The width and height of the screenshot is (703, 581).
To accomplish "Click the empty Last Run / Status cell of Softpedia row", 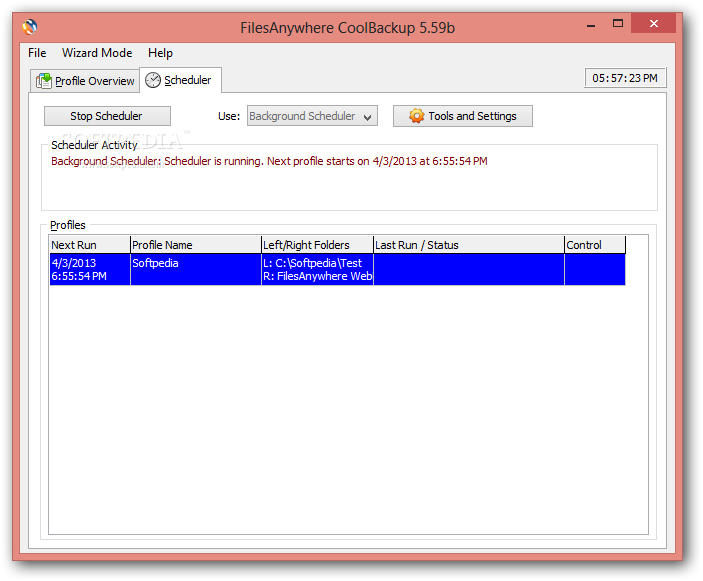I will (469, 269).
